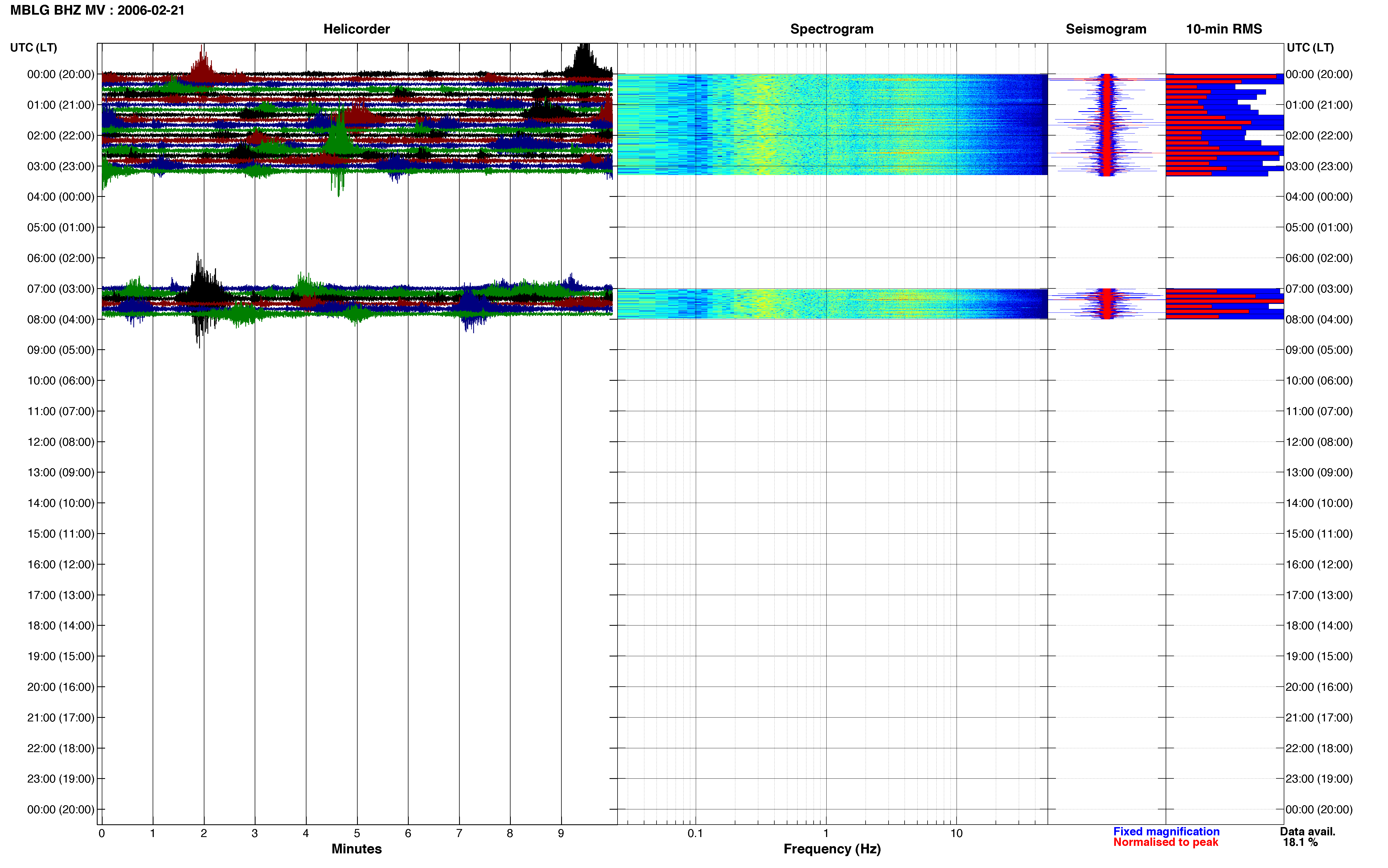Click the '10' frequency tick label
Screen dimensions: 1388x868
pyautogui.click(x=956, y=833)
